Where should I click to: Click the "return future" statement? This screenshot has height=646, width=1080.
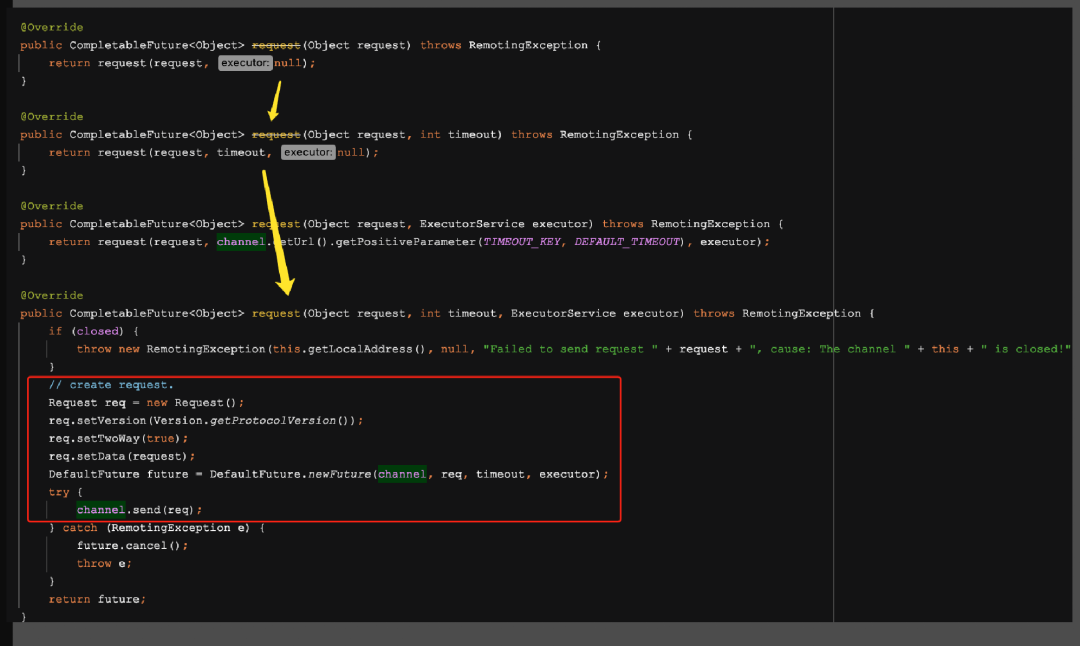pos(96,599)
